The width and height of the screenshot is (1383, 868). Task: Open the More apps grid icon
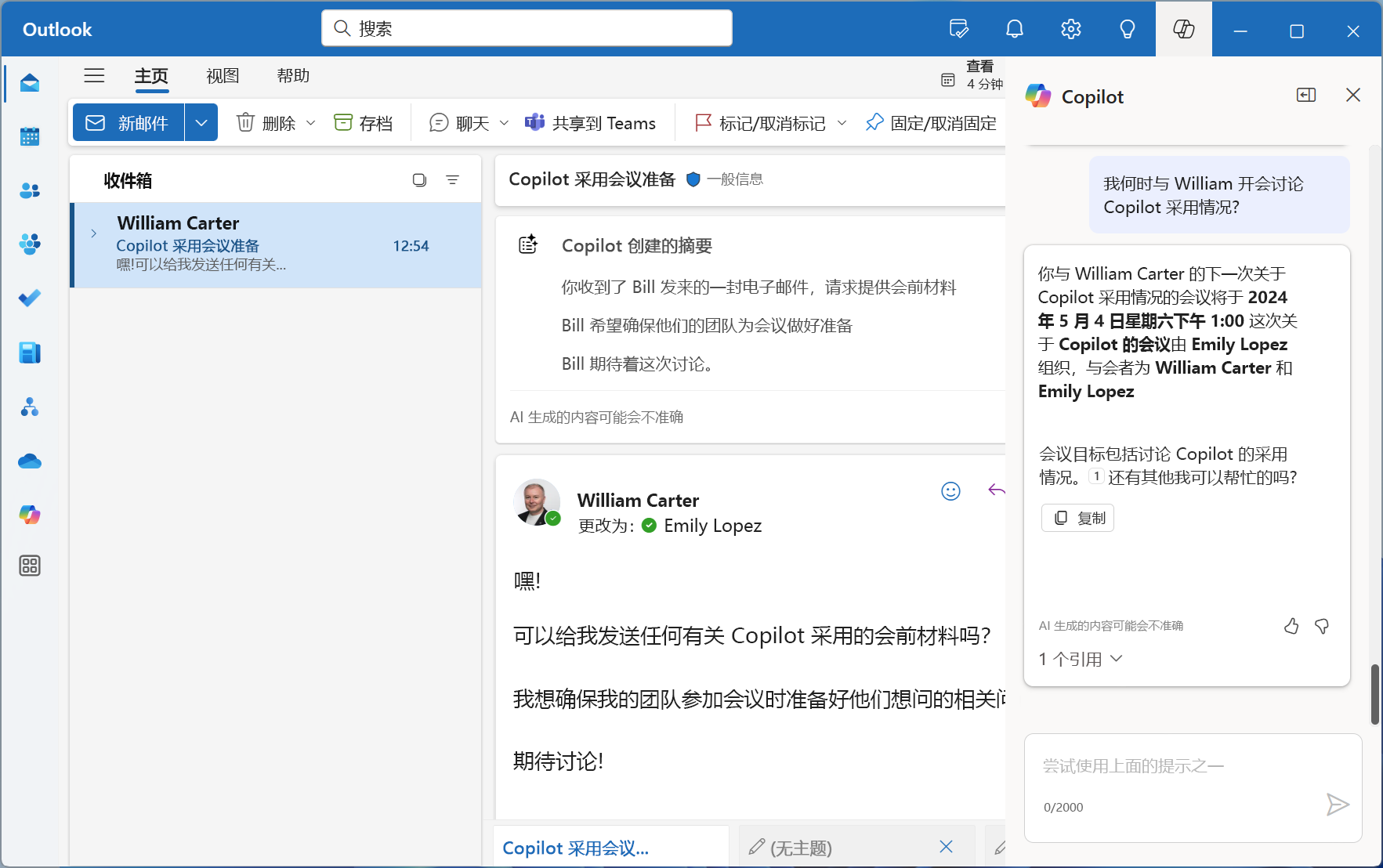[x=30, y=566]
